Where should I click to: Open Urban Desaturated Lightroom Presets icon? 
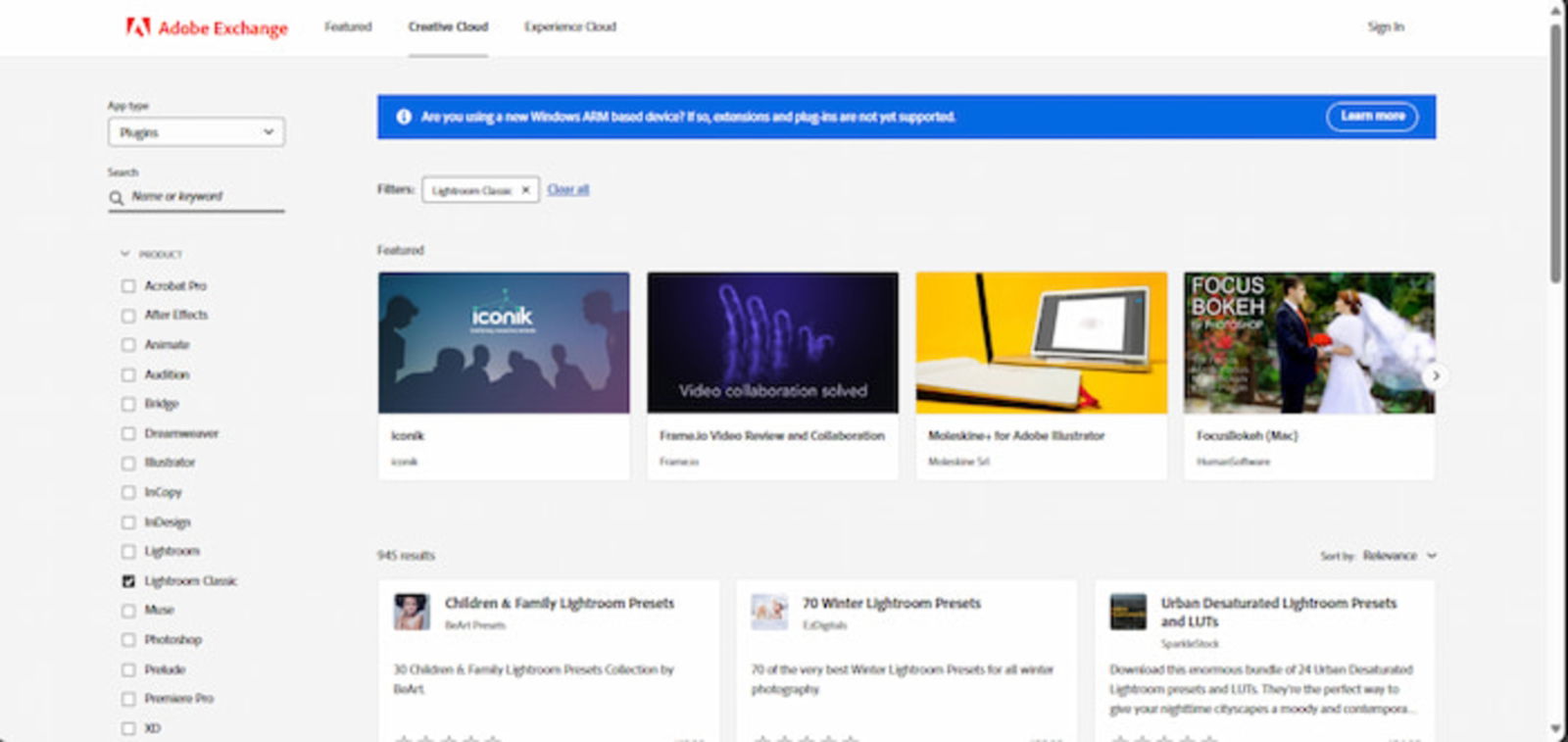click(x=1128, y=612)
